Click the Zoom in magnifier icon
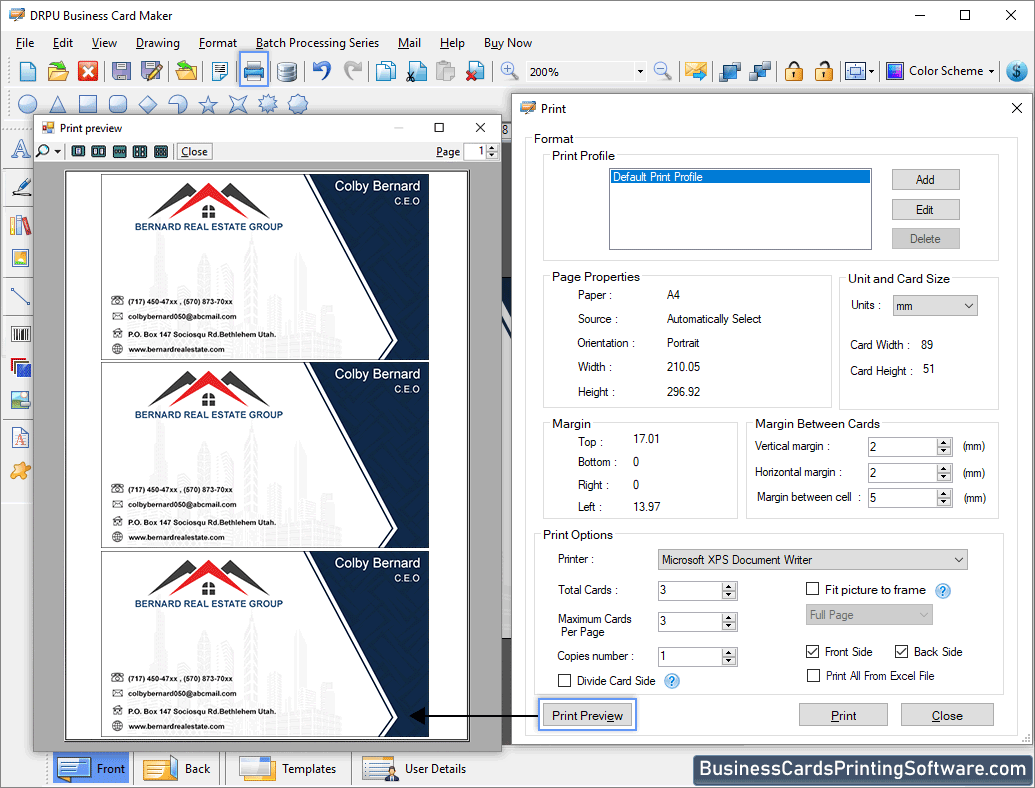The image size is (1035, 788). point(509,71)
